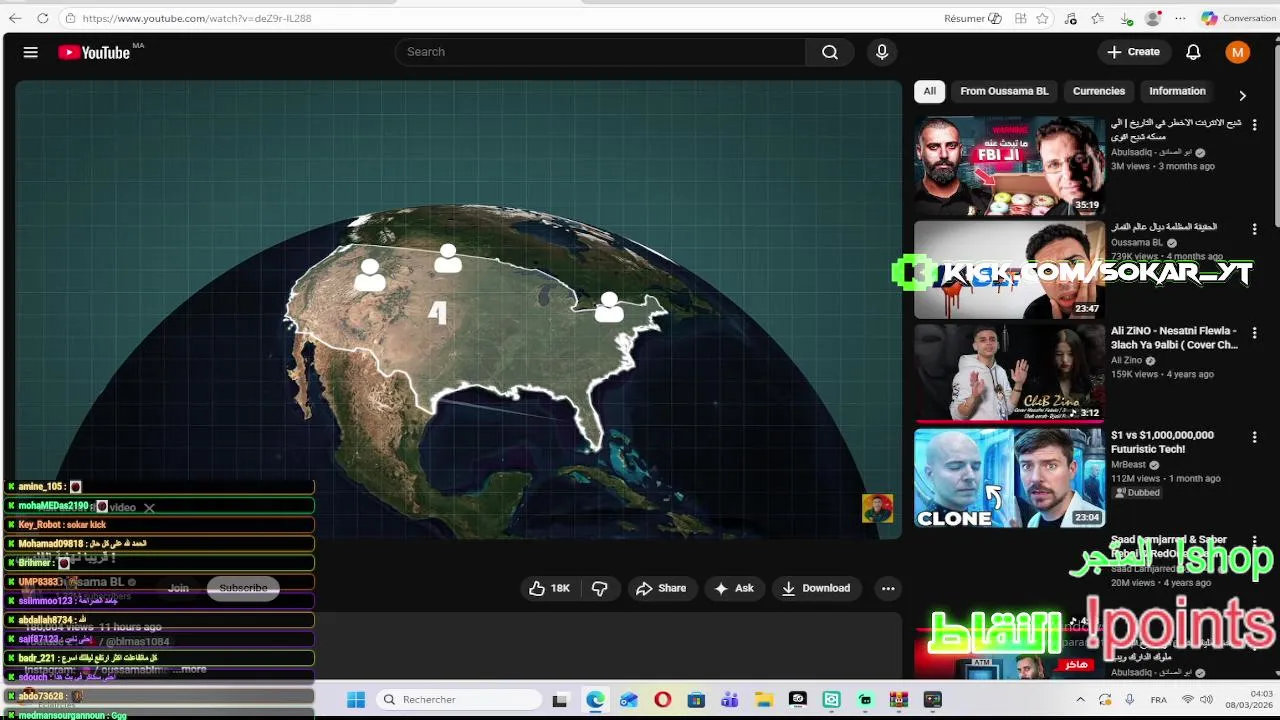The height and width of the screenshot is (720, 1280).
Task: Open the 3:12 Ali ZINO video thumbnail
Action: tap(1009, 373)
